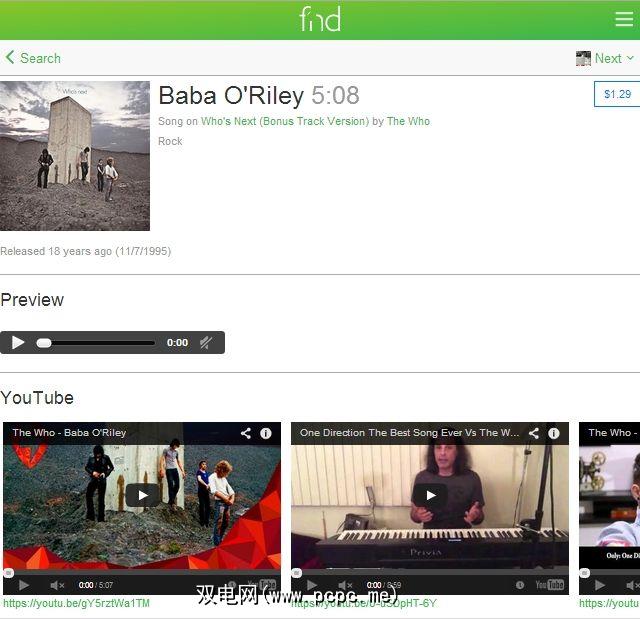The image size is (640, 619).
Task: Toggle mute on Baba O'Riley video
Action: 57,585
